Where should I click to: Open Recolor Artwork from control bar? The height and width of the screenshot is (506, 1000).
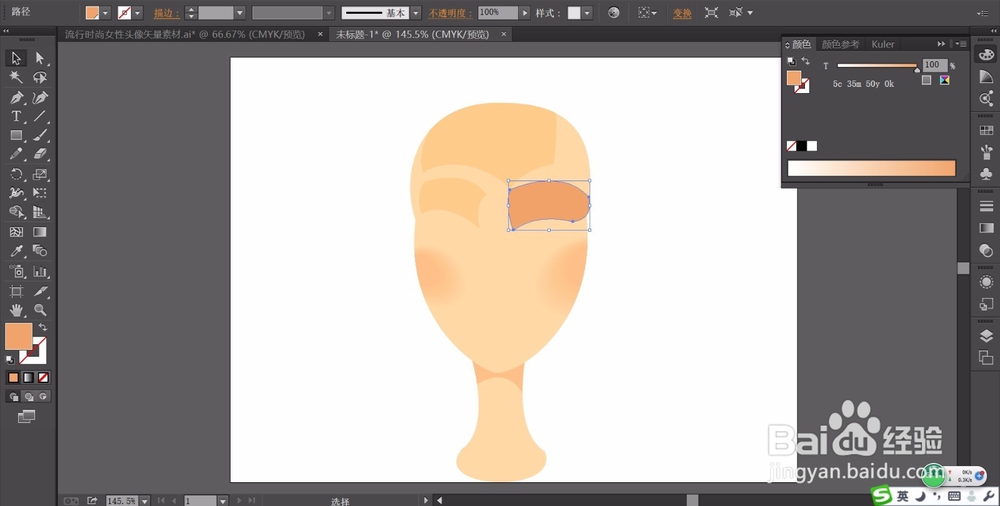(x=614, y=13)
